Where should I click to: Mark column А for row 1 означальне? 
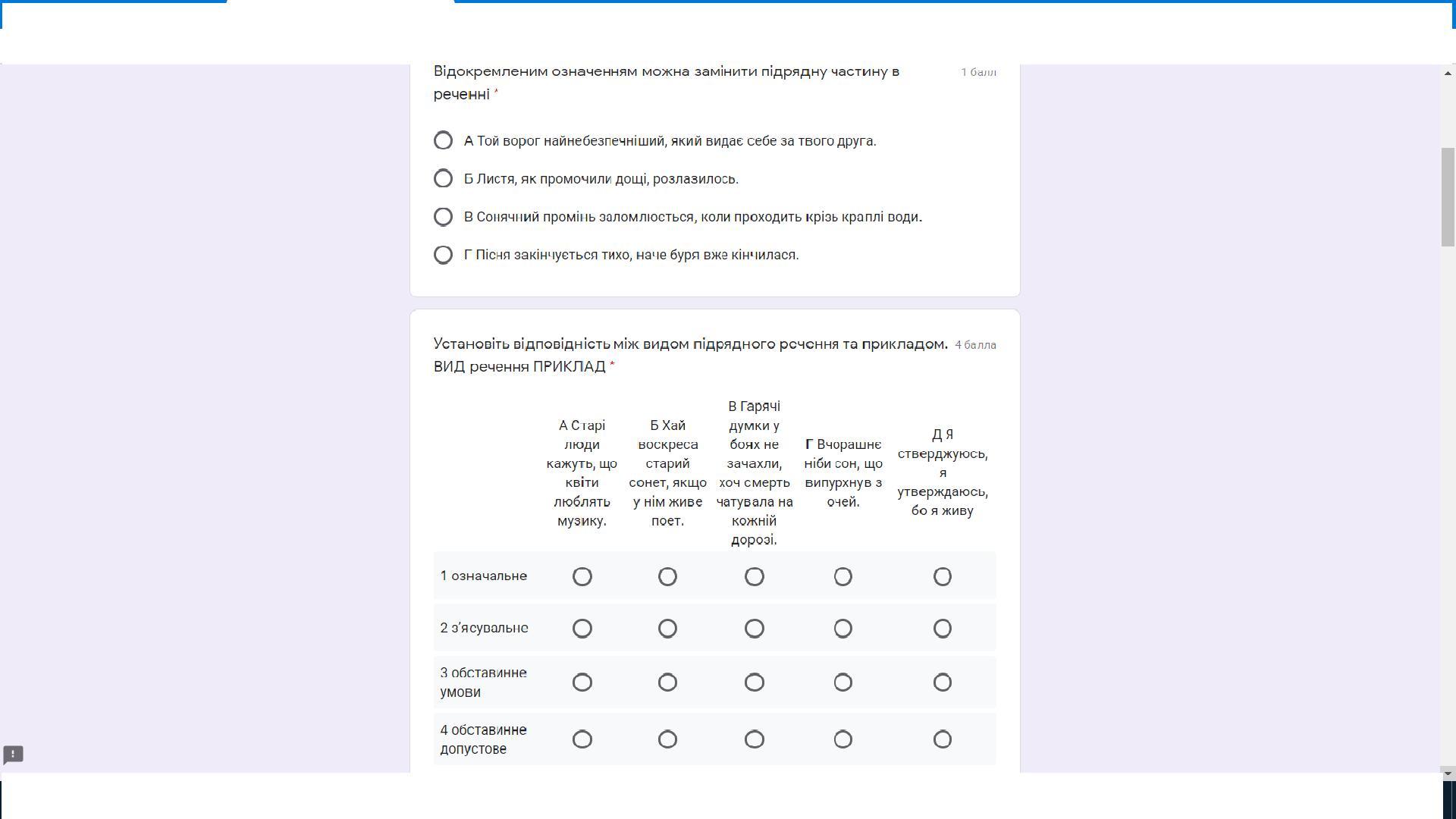click(582, 576)
